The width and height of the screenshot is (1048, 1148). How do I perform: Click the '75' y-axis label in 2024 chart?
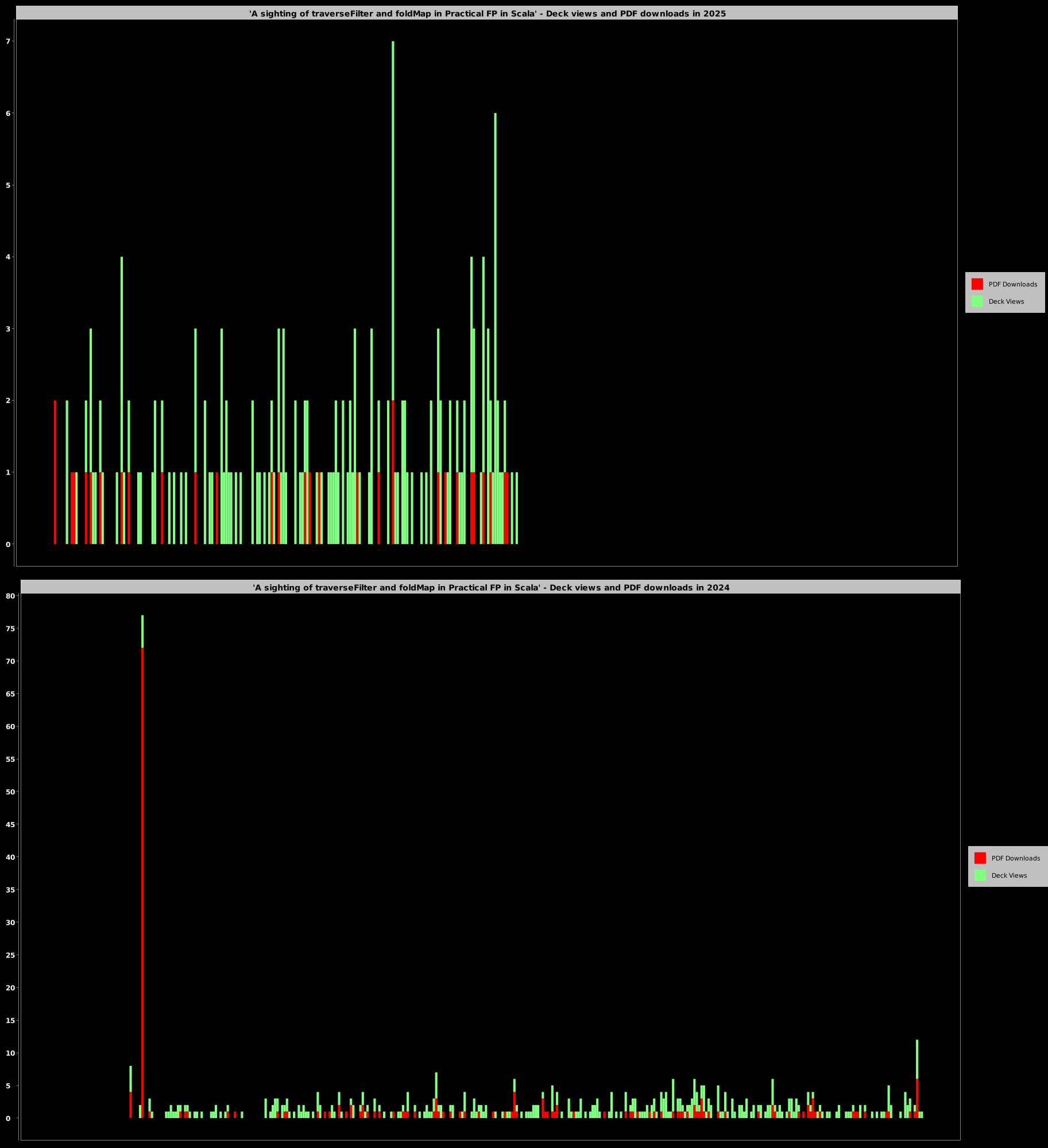click(x=10, y=629)
